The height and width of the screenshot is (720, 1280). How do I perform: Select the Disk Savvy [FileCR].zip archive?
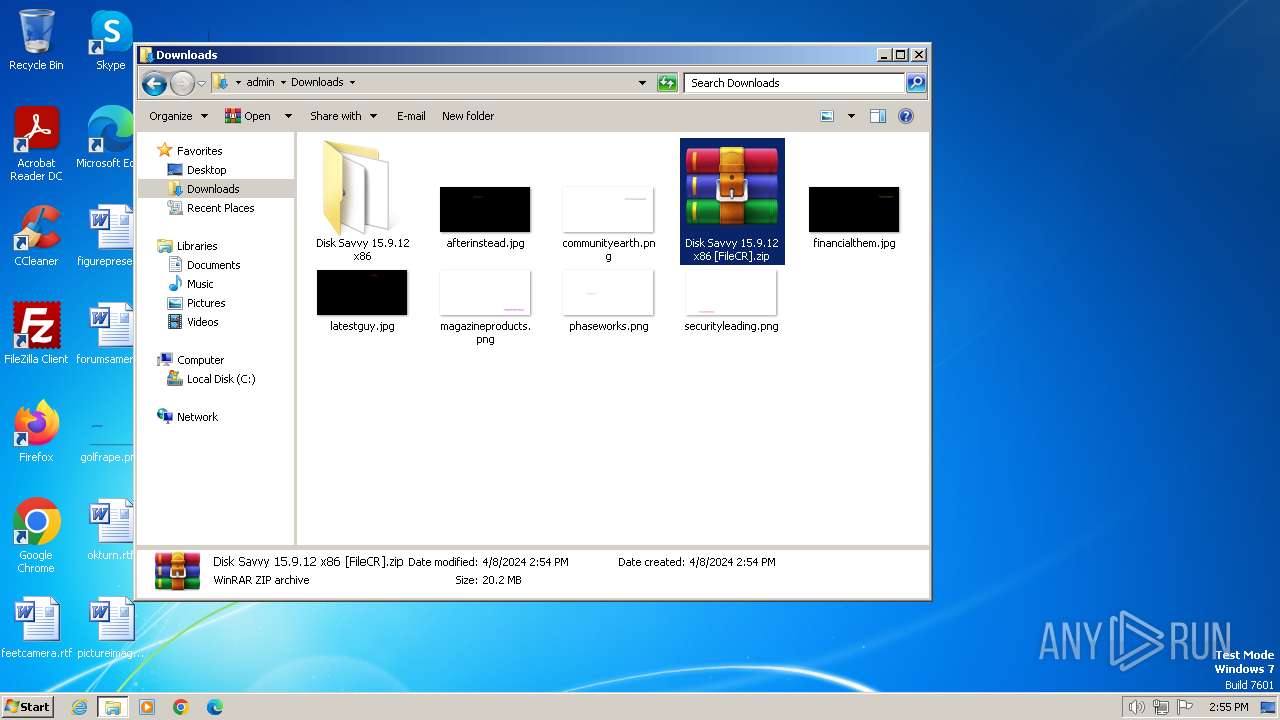[732, 201]
